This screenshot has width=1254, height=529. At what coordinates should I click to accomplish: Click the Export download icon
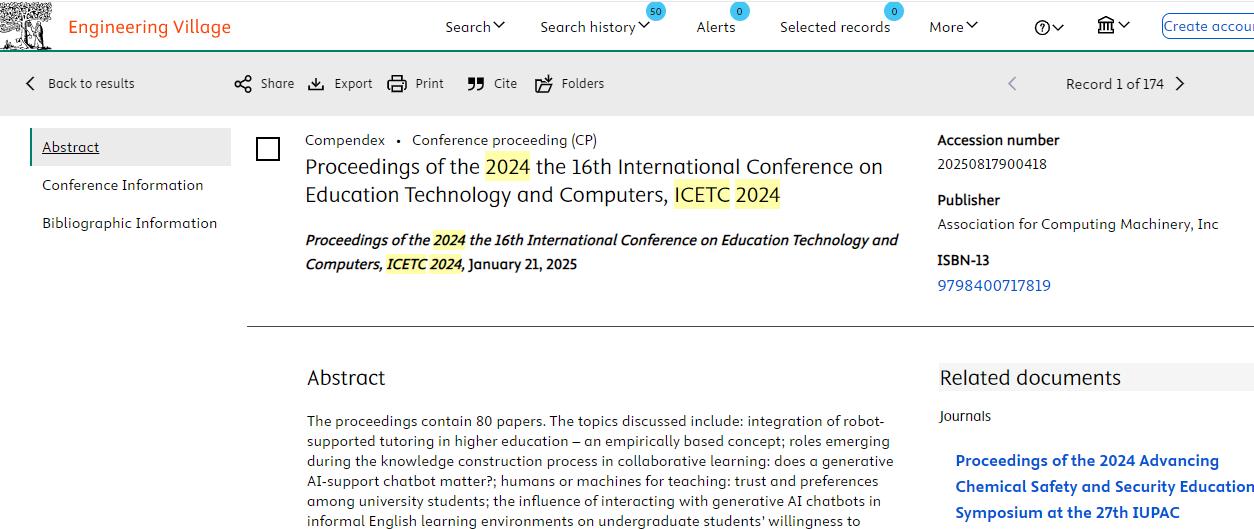pos(316,84)
